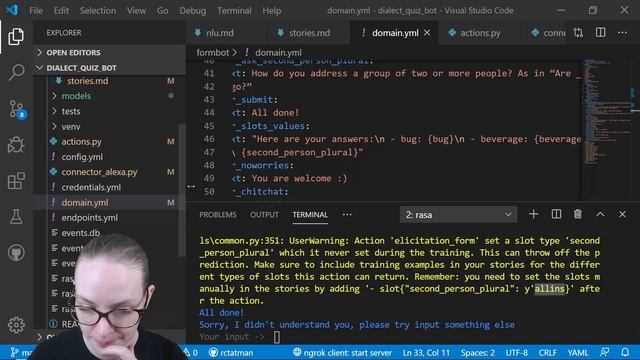Switch to the connector editor tab
This screenshot has width=640, height=360.
[x=548, y=33]
